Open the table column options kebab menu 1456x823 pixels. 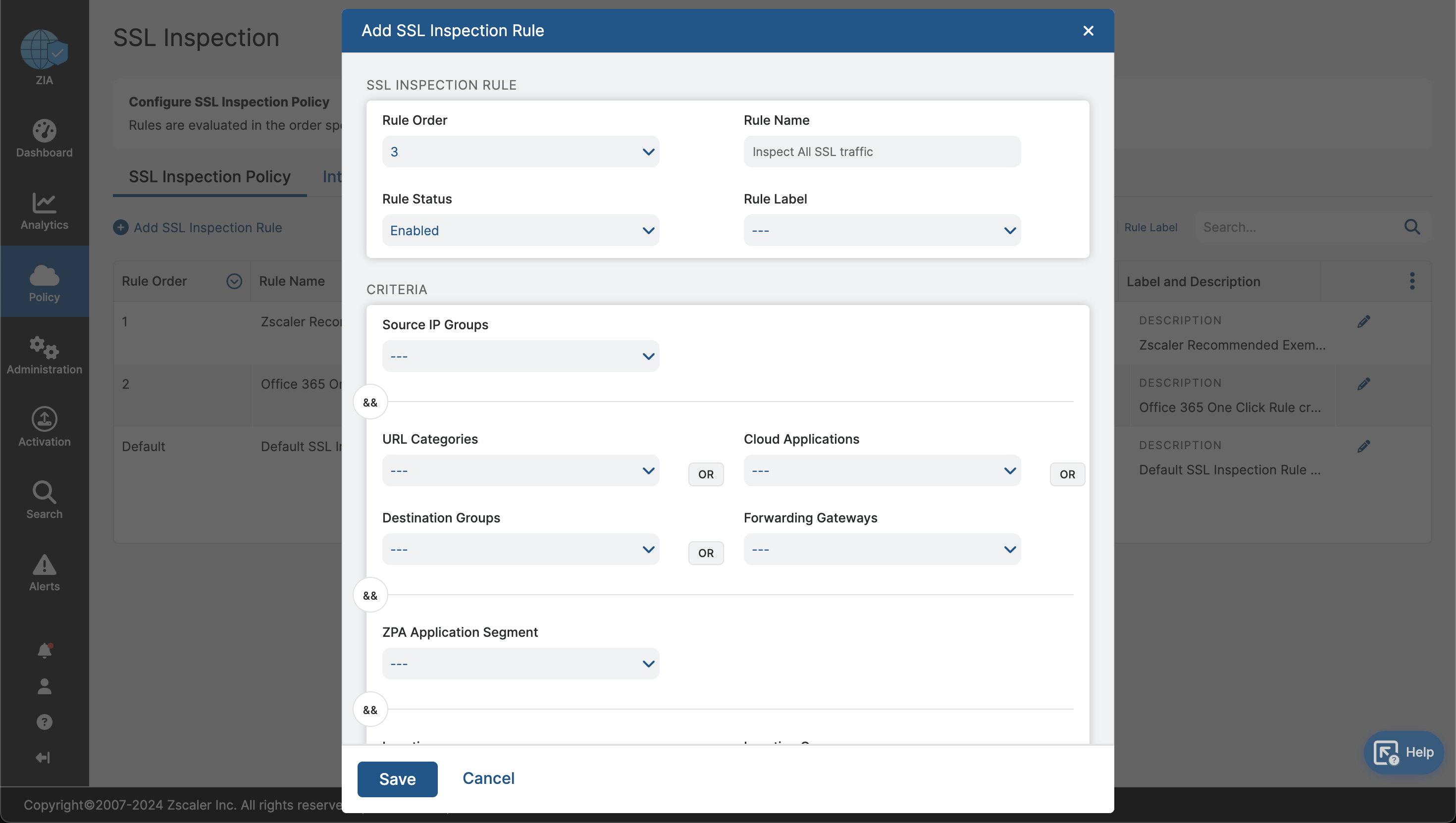1412,281
